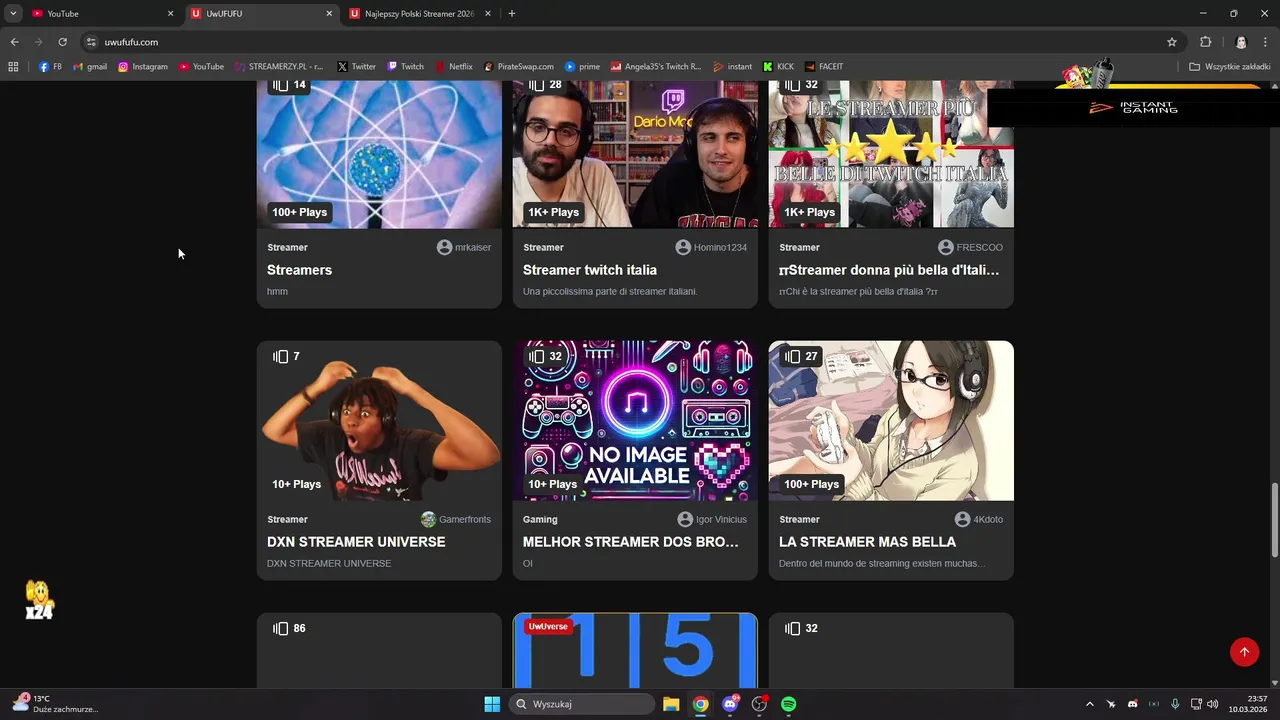This screenshot has height=720, width=1280.
Task: Click the Wyszukaj taskbar search box
Action: (582, 704)
